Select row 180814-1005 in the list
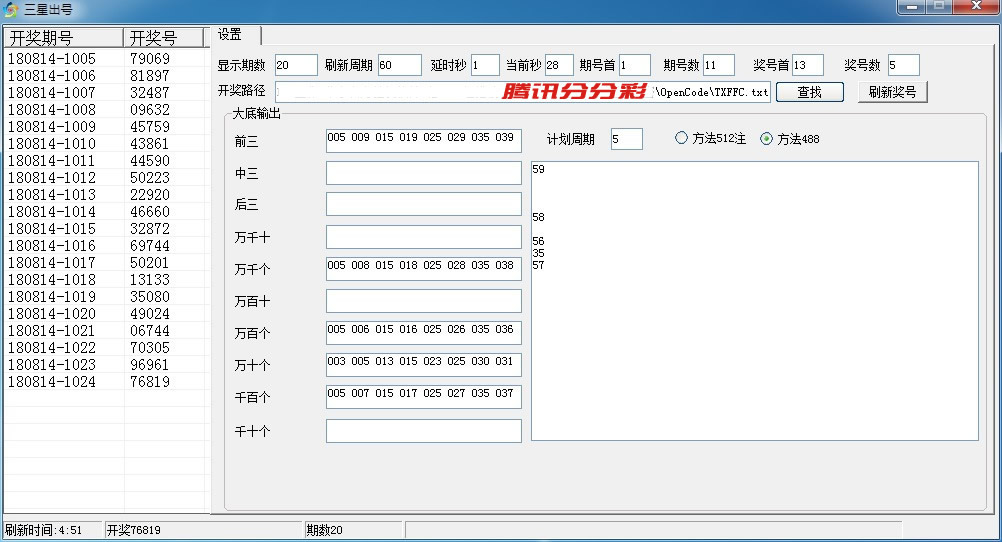 click(x=52, y=59)
